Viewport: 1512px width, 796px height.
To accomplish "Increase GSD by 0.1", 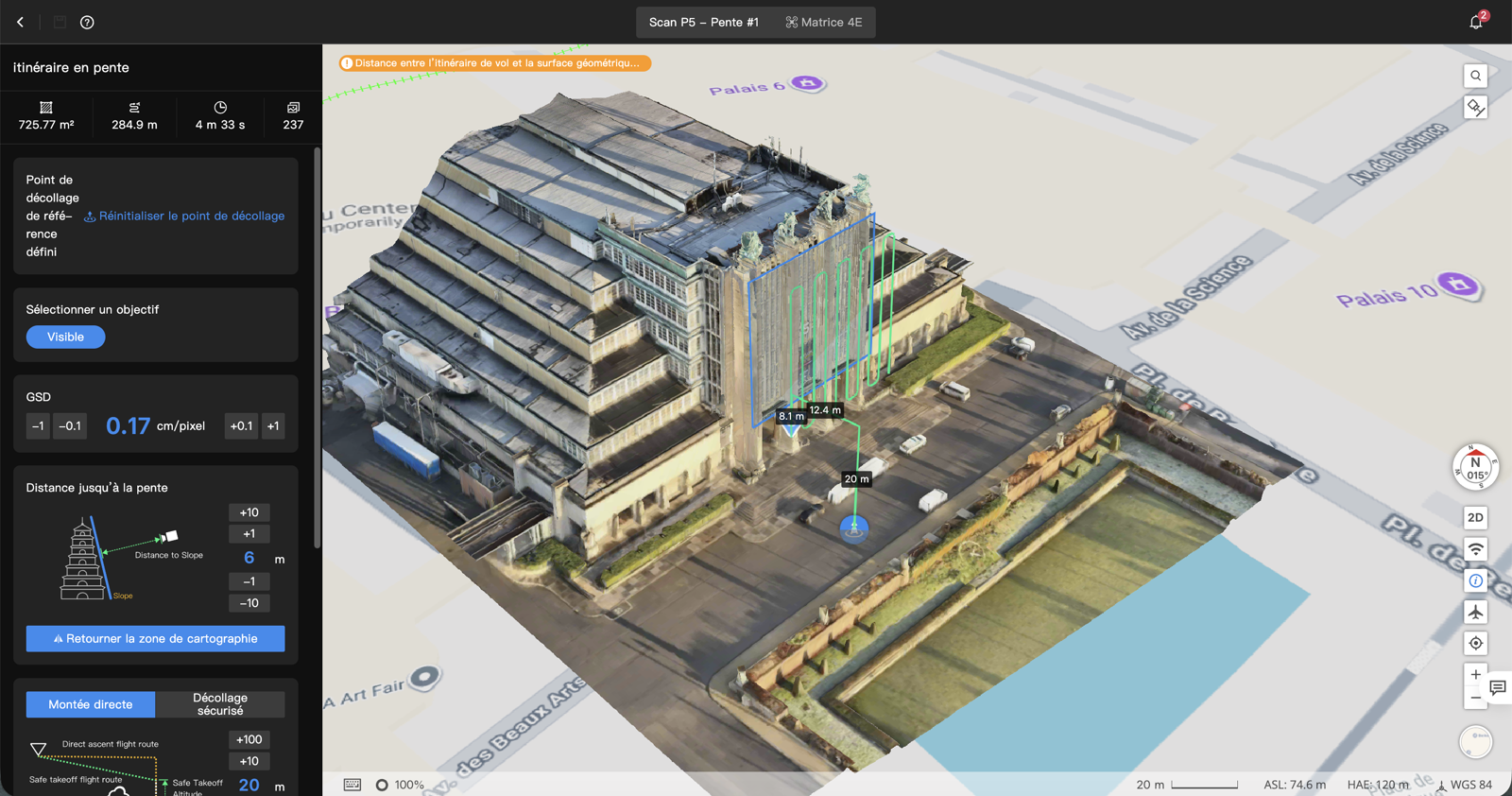I will 241,426.
